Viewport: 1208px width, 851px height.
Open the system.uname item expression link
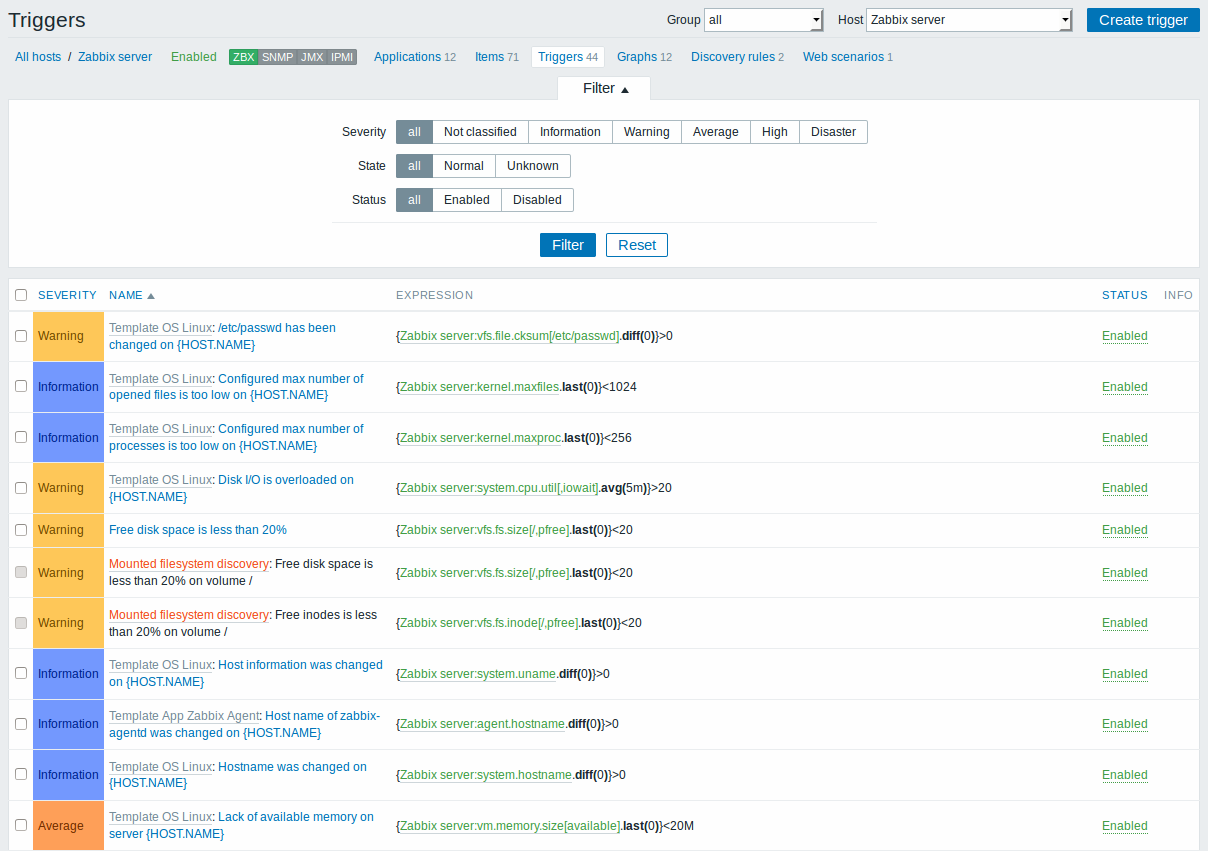click(477, 674)
